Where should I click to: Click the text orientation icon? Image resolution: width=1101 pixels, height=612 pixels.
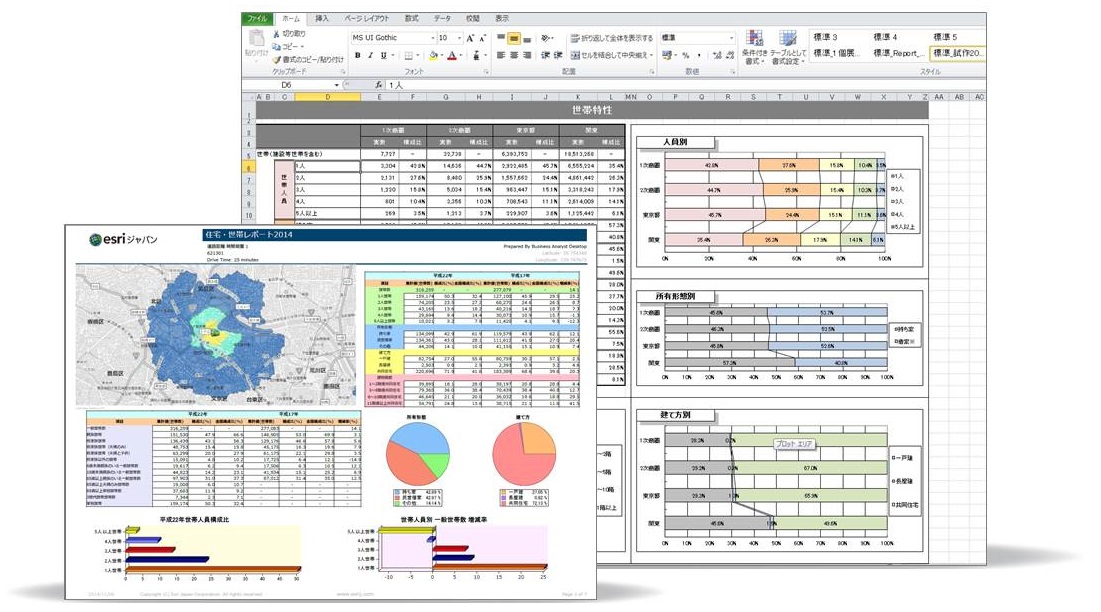[546, 38]
